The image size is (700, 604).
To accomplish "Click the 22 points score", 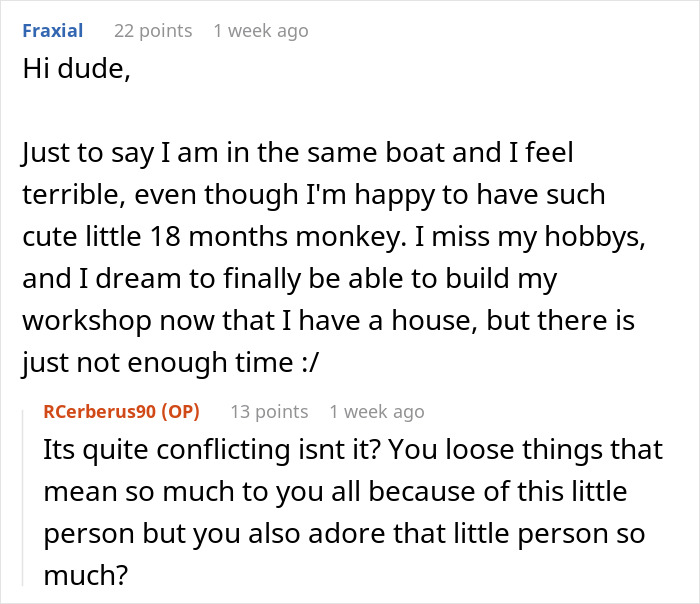I will [x=153, y=31].
